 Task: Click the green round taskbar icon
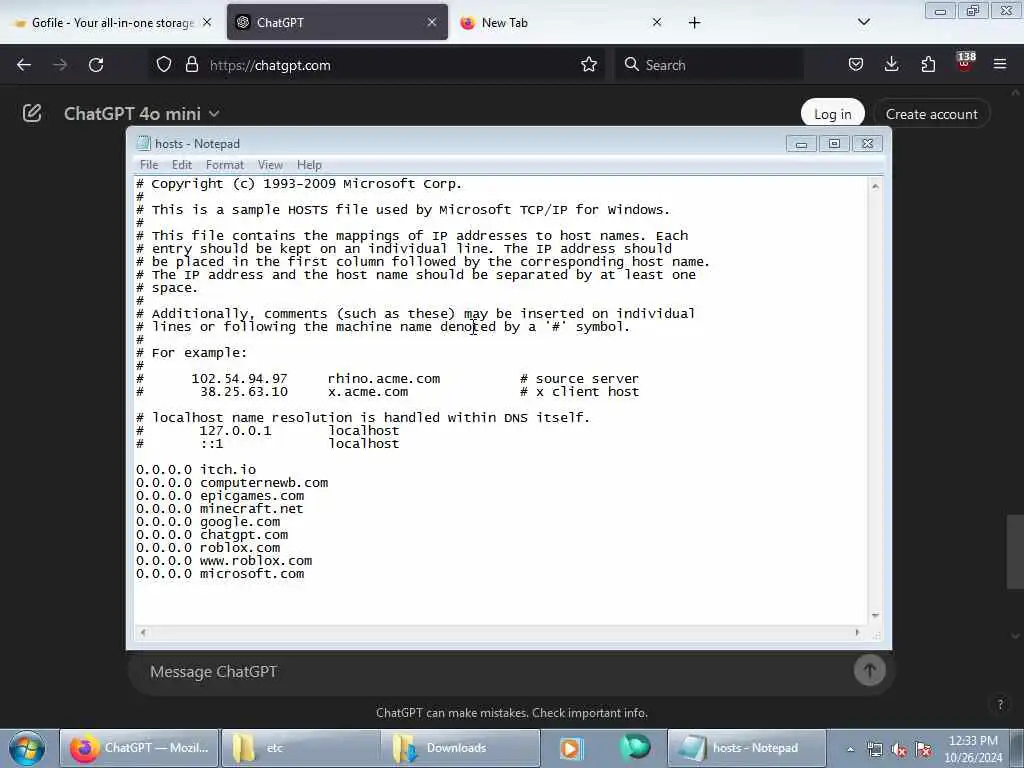tap(634, 747)
